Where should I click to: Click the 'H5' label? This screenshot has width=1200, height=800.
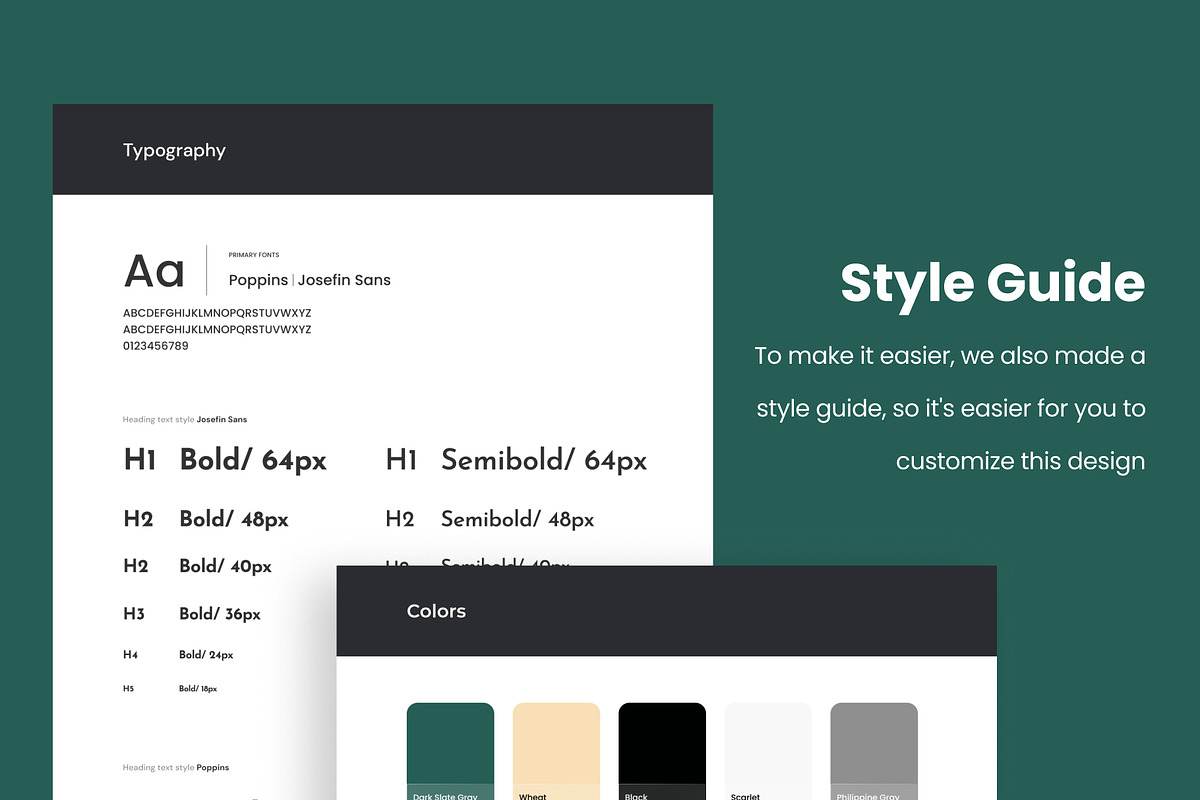[x=128, y=689]
